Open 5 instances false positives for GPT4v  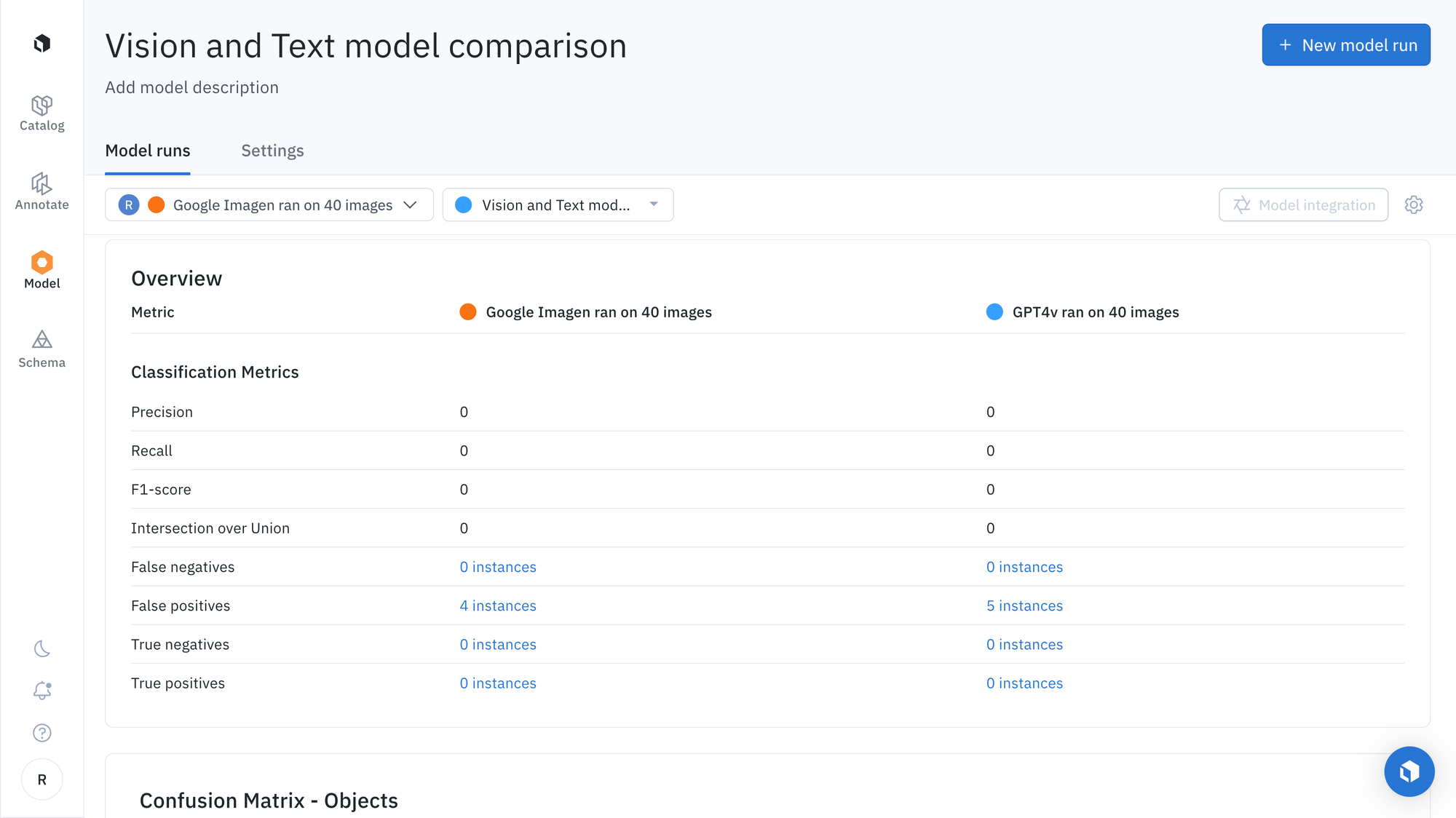coord(1024,605)
